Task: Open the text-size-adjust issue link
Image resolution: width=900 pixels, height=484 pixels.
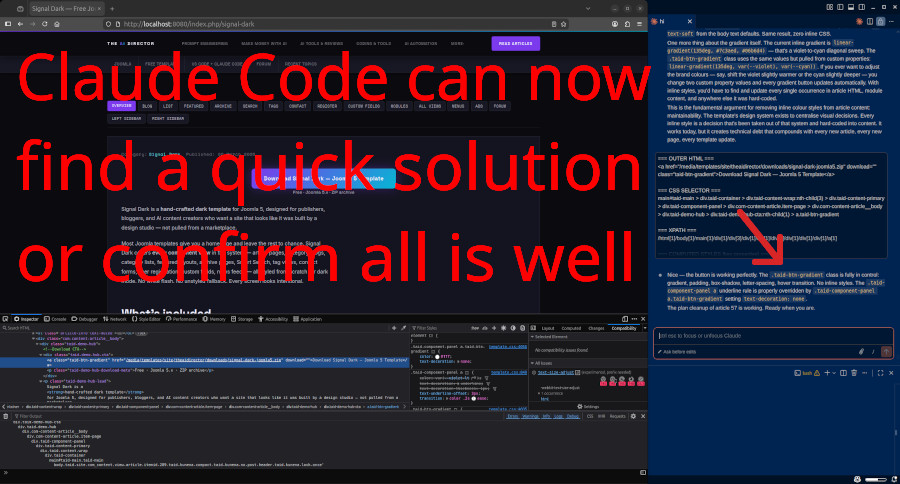Action: [x=556, y=373]
